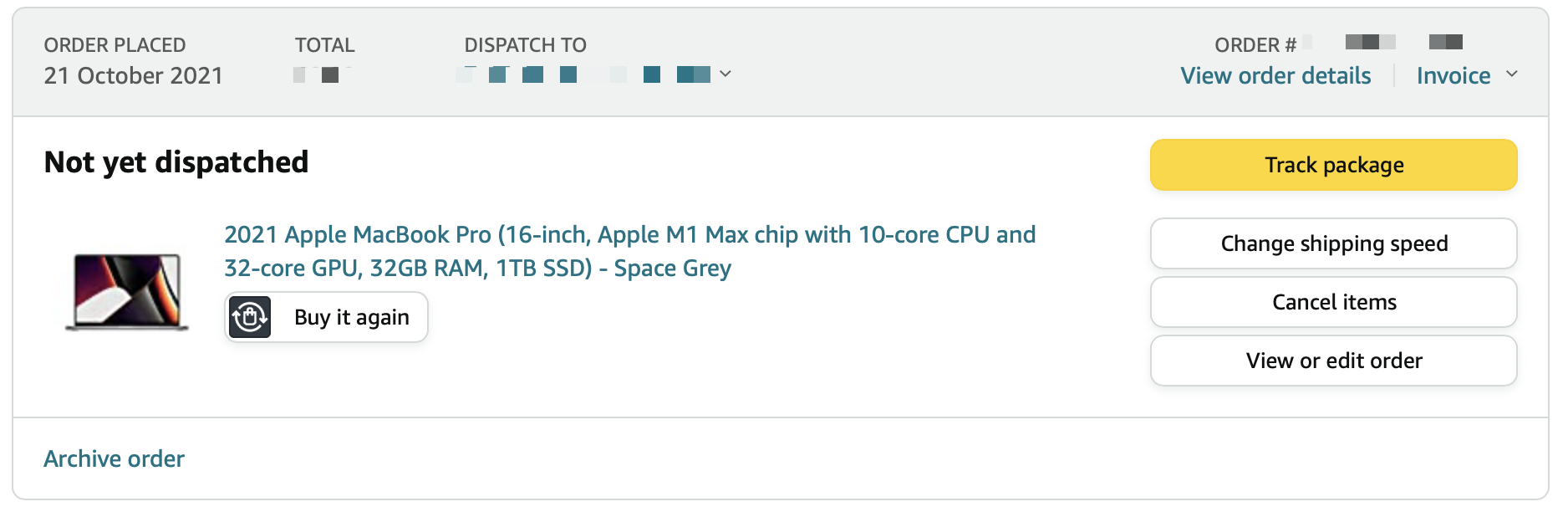
Task: Click the ORDER PLACED header label
Action: (115, 45)
